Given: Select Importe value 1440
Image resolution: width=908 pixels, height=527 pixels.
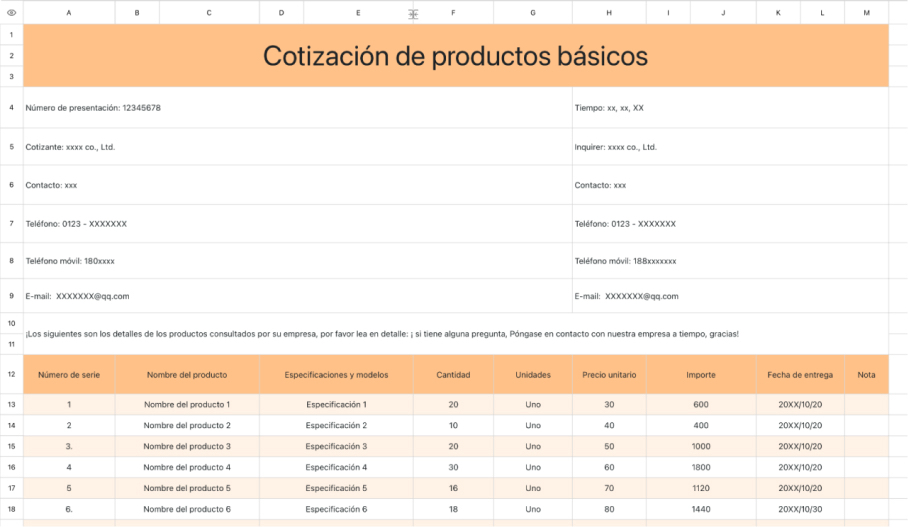Looking at the screenshot, I should point(701,509).
